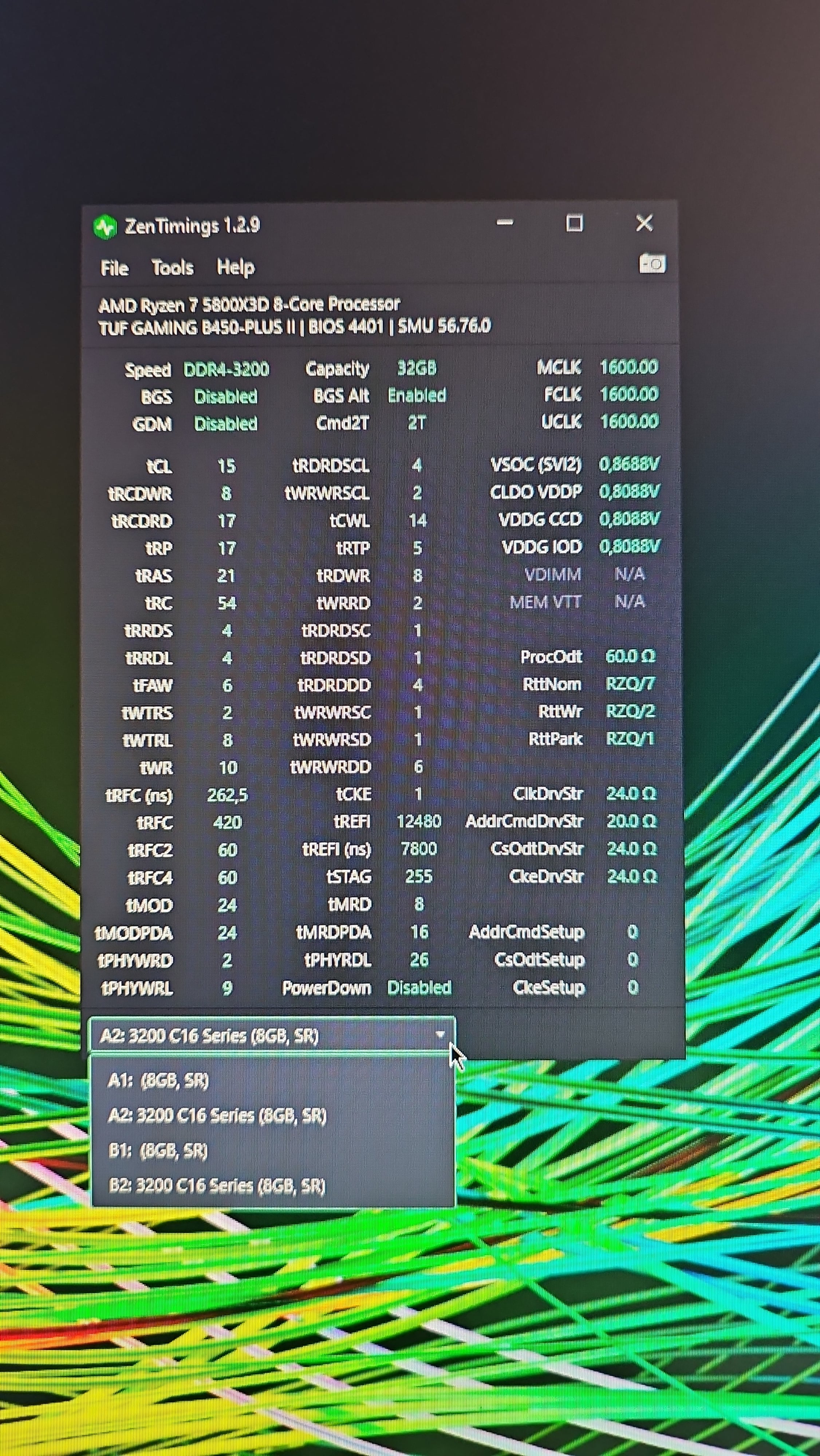The height and width of the screenshot is (1456, 820).
Task: Click the MEM VTT value N/A
Action: (630, 601)
